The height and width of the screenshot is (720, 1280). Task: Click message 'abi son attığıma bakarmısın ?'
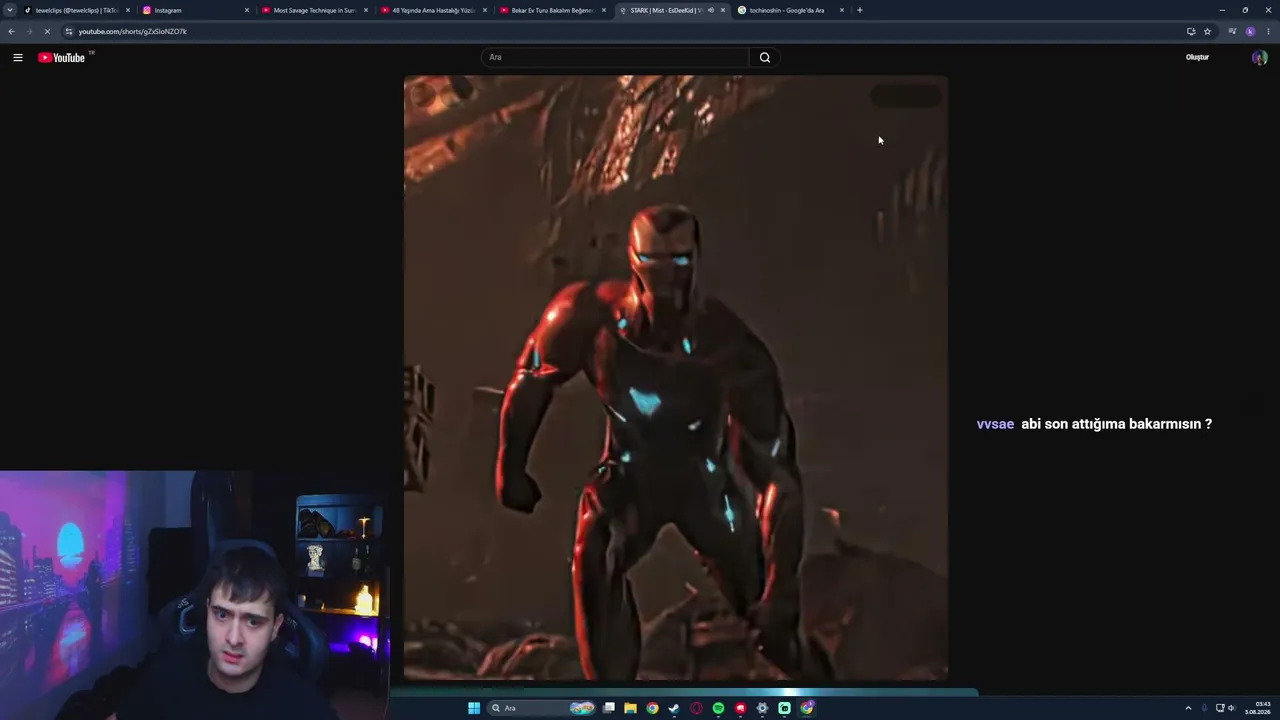coord(1116,424)
